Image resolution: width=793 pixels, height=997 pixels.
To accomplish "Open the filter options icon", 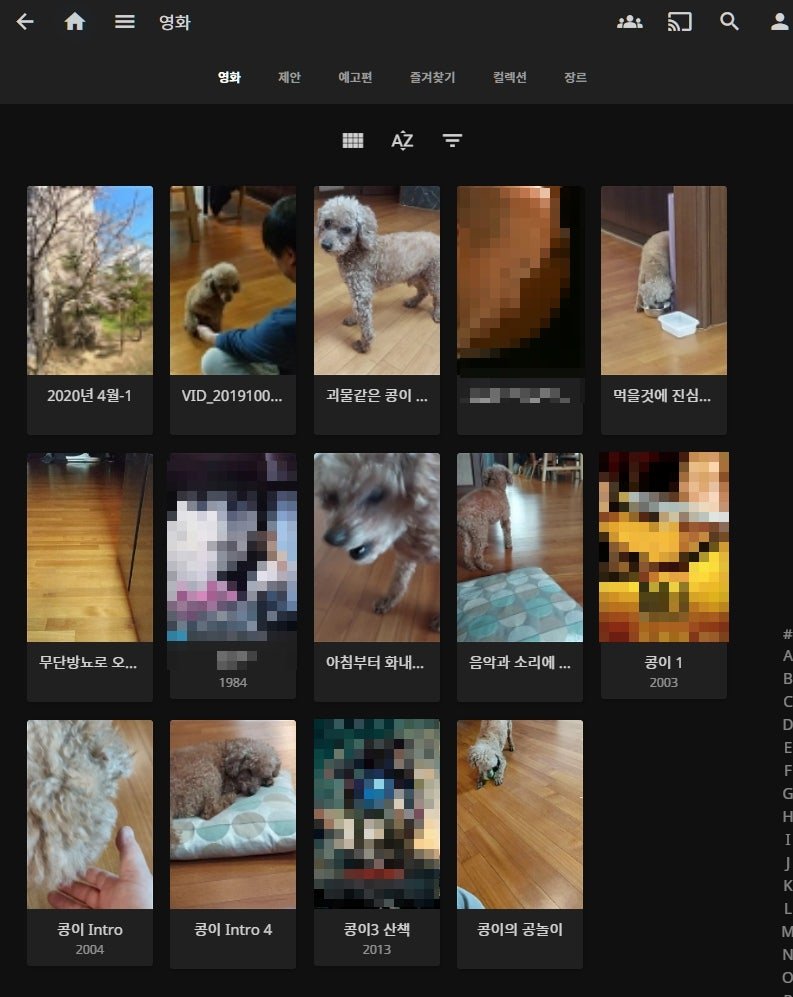I will point(452,140).
